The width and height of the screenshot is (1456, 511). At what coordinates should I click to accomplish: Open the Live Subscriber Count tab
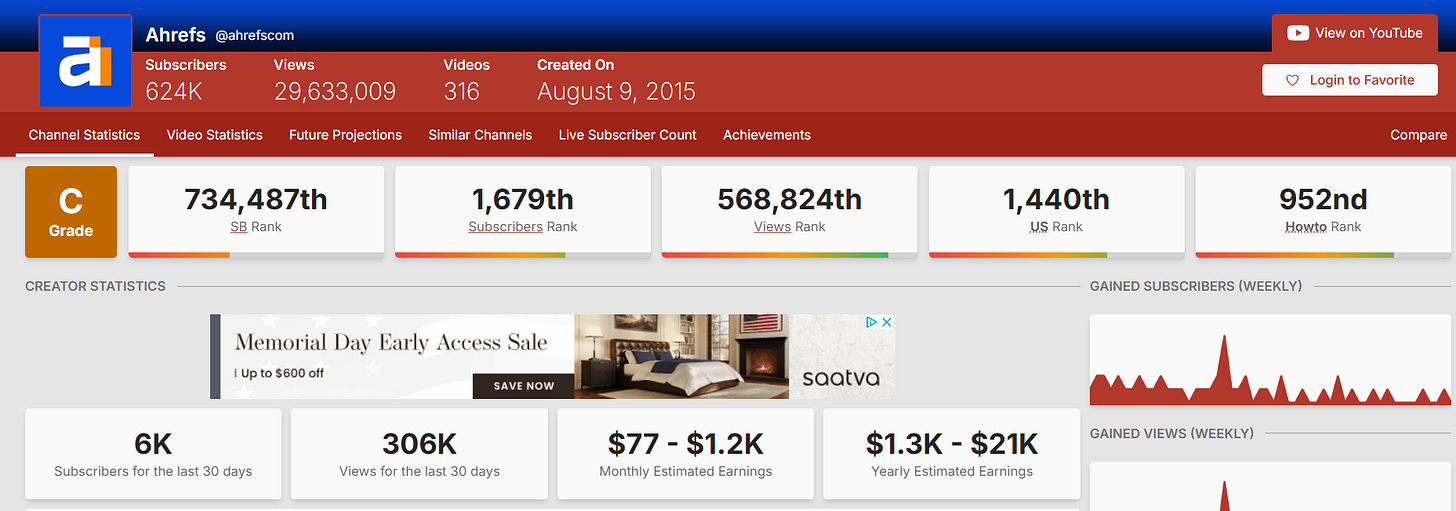pyautogui.click(x=627, y=135)
